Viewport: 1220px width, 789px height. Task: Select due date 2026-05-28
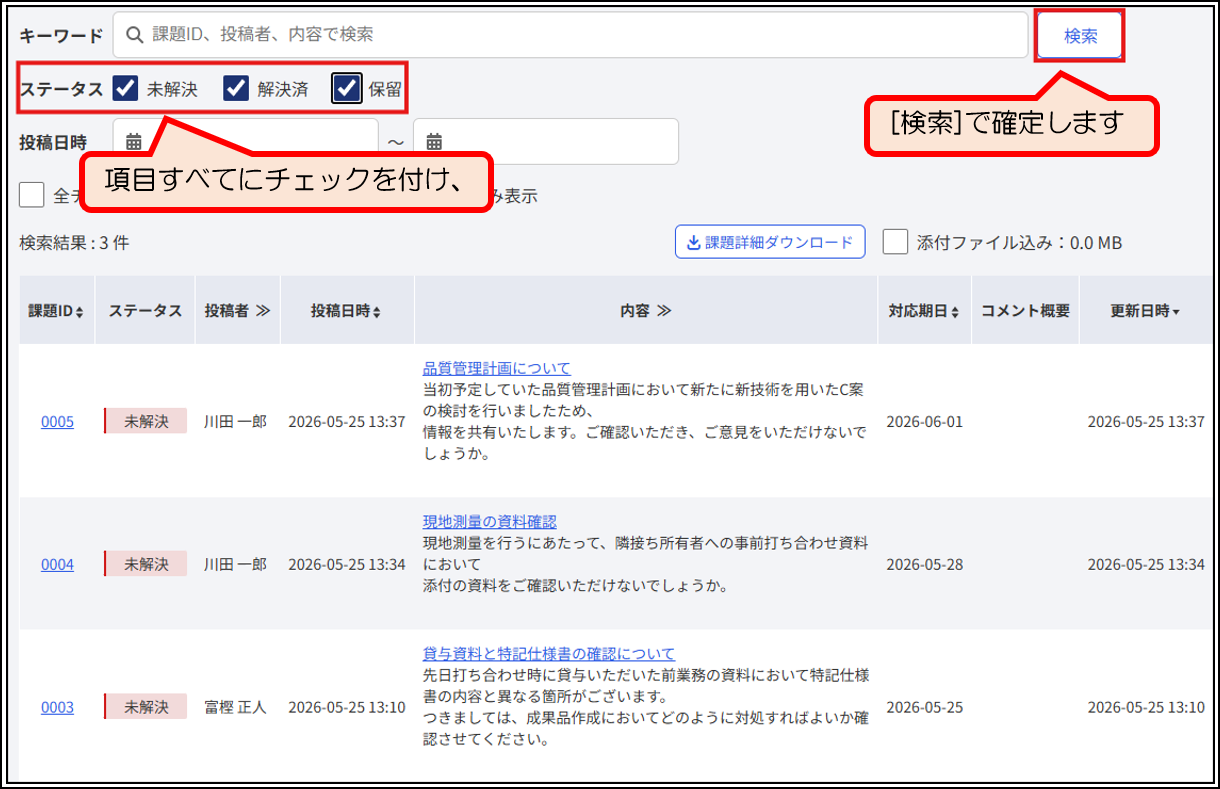[925, 564]
